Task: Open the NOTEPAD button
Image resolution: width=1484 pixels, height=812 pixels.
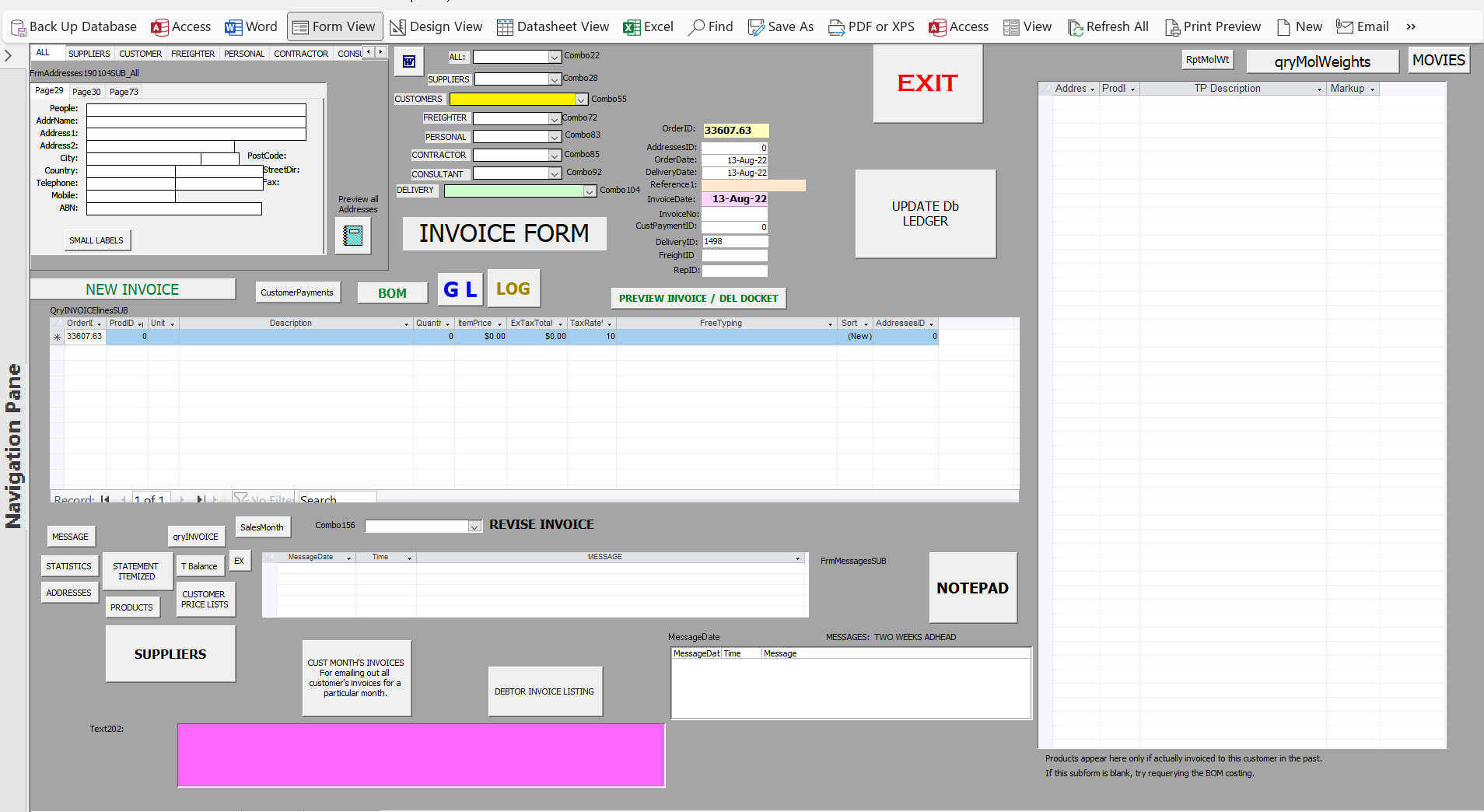Action: tap(973, 588)
